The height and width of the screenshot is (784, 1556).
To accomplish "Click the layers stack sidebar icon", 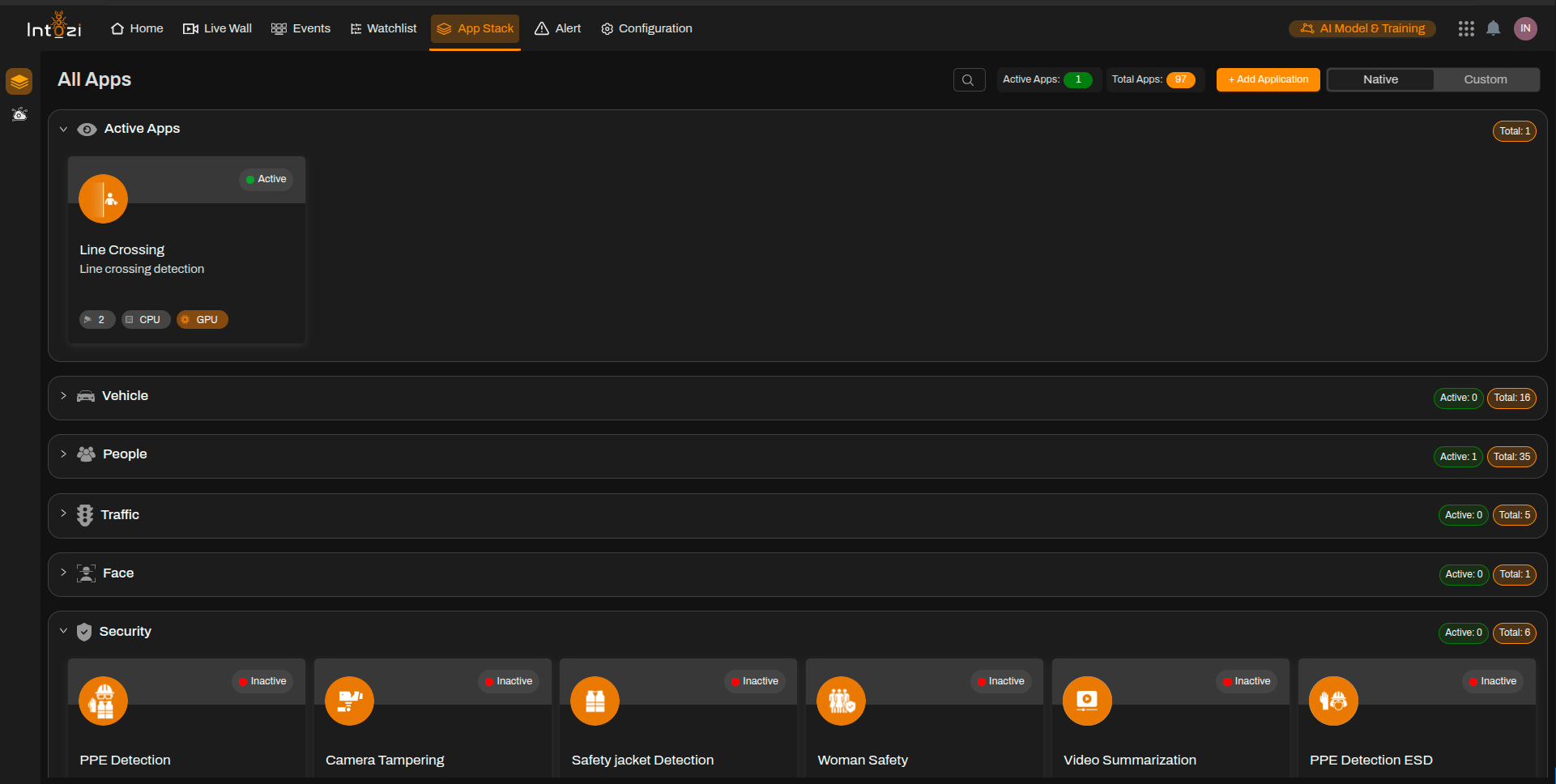I will click(19, 81).
